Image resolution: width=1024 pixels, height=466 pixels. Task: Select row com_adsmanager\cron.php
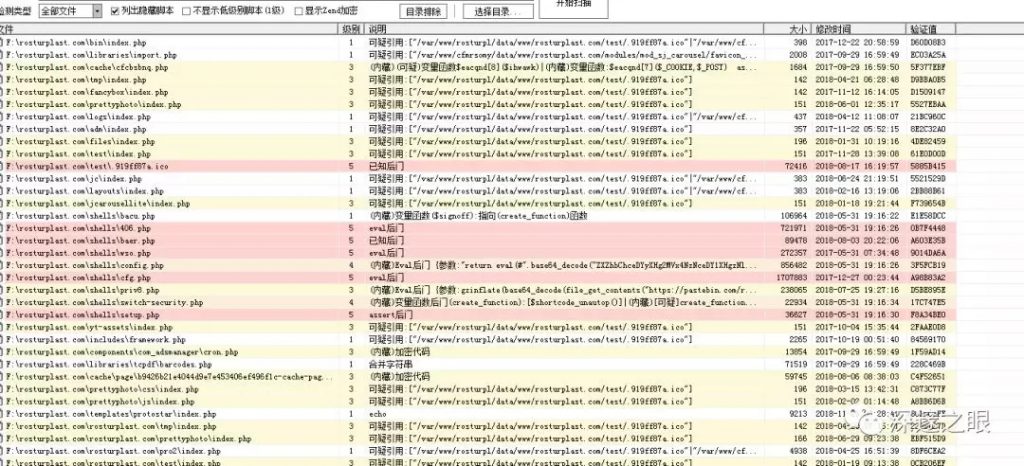tap(478, 352)
